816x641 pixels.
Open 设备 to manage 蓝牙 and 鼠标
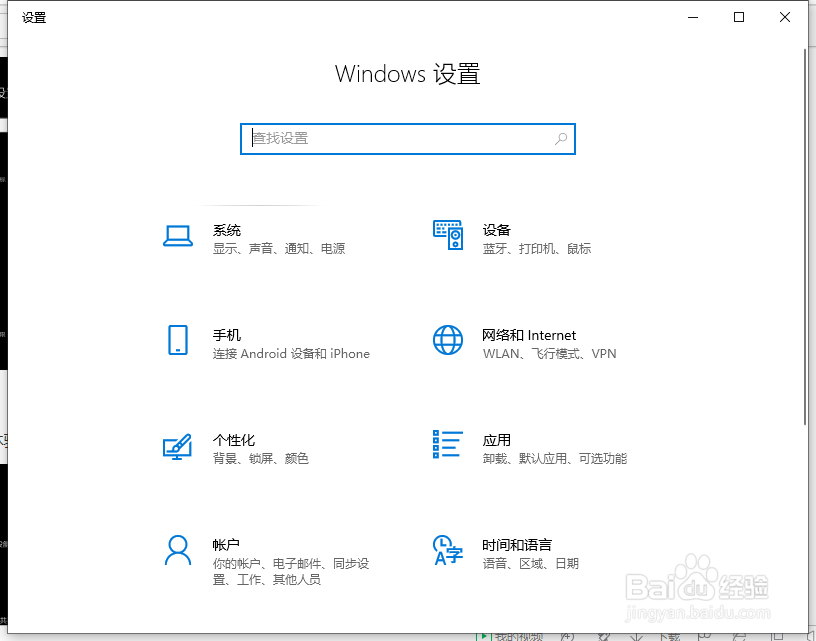pyautogui.click(x=497, y=230)
